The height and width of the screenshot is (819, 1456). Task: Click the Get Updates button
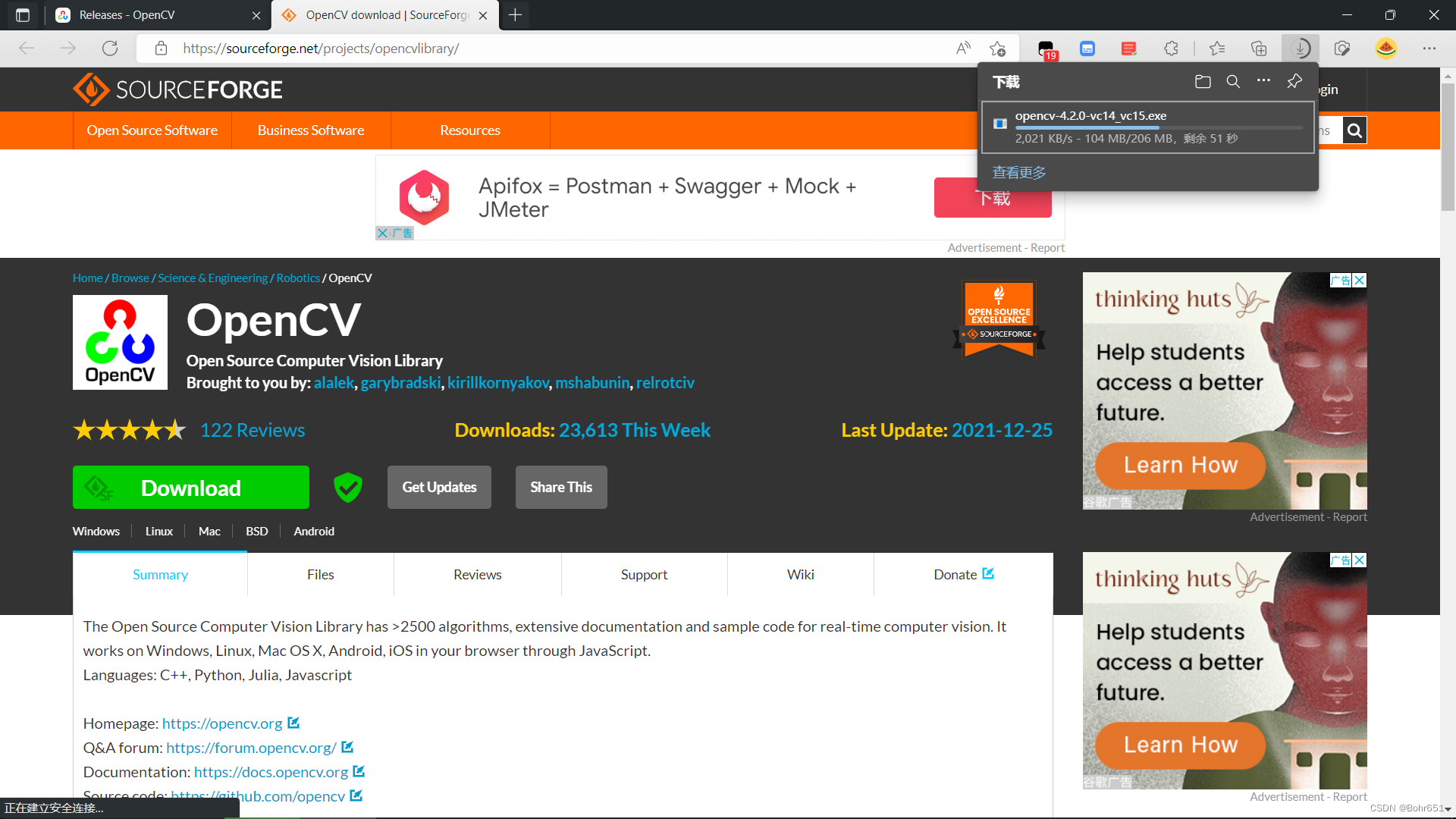click(439, 487)
